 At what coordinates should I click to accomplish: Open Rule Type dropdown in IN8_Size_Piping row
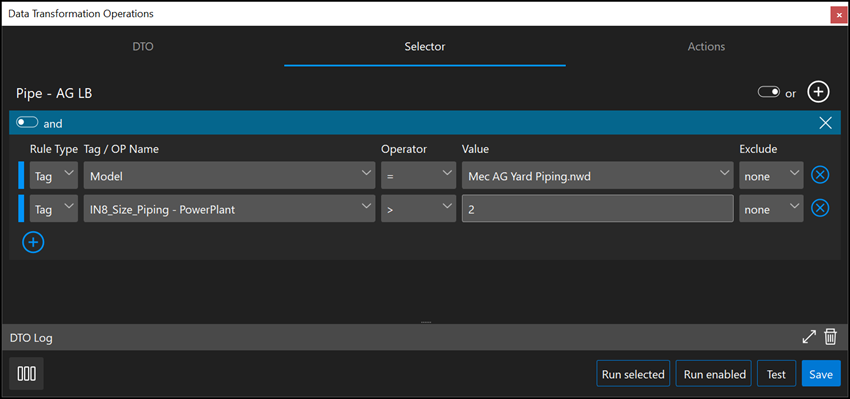click(54, 208)
